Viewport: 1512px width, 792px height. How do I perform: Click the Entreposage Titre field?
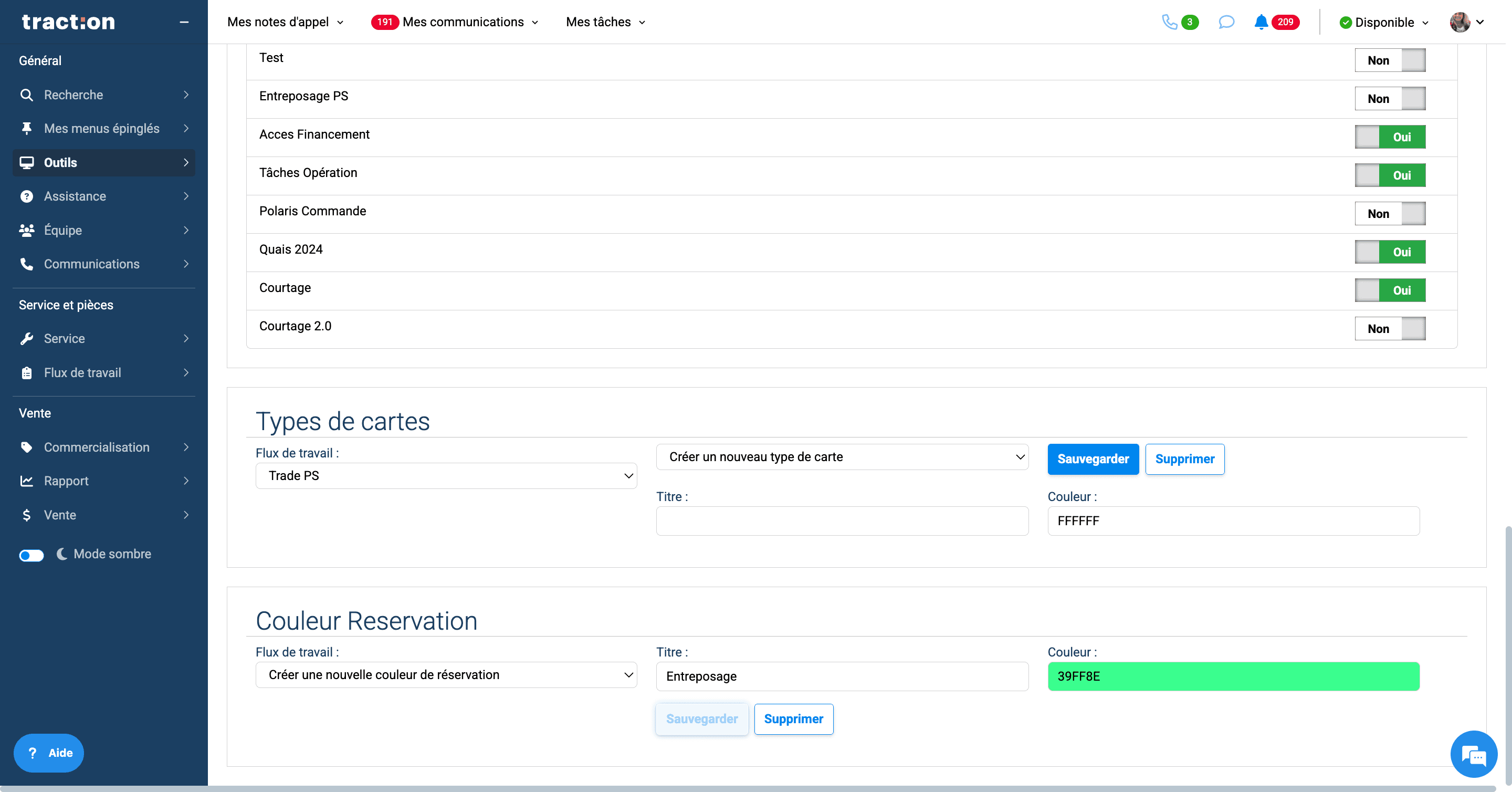coord(842,676)
